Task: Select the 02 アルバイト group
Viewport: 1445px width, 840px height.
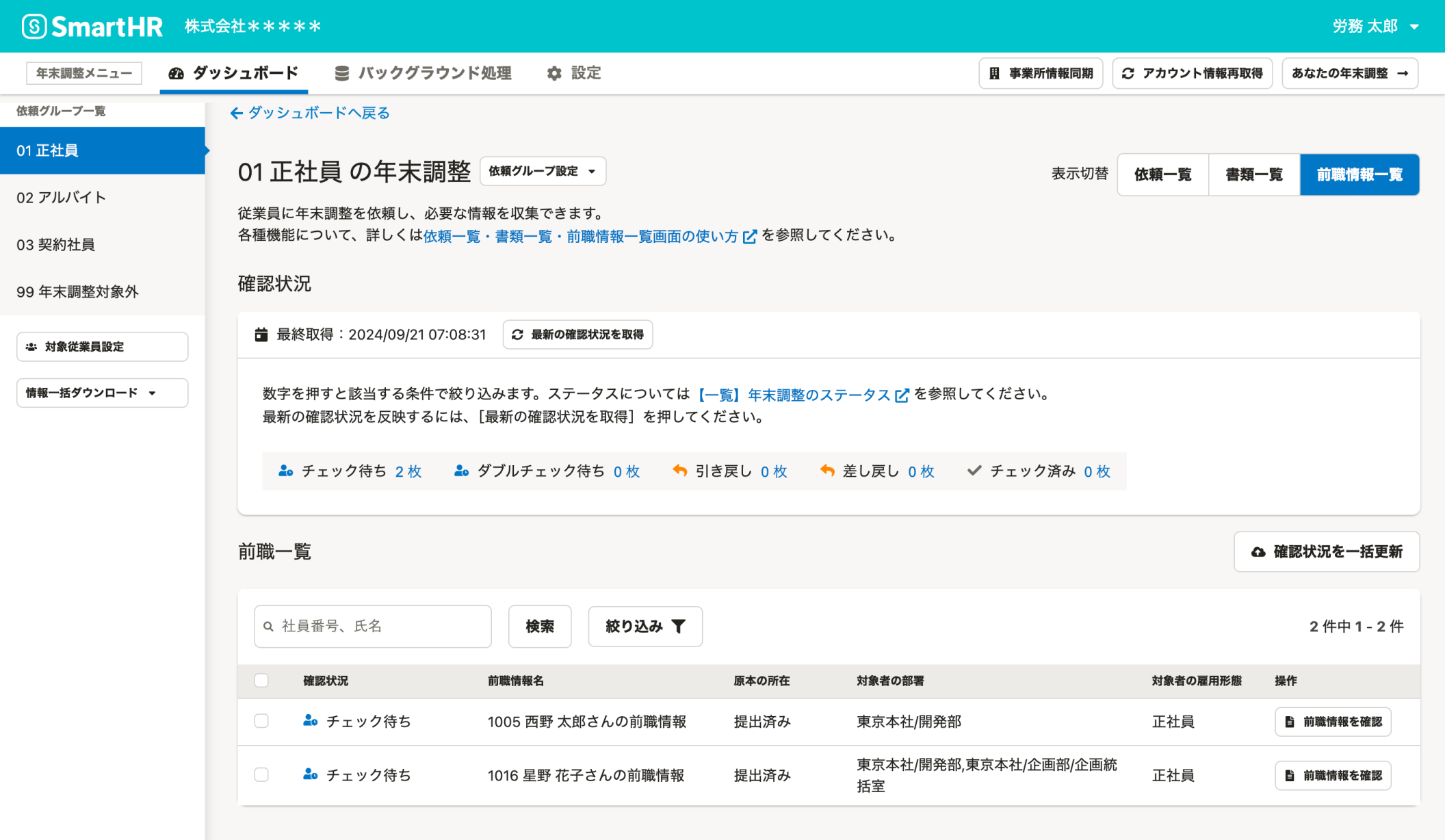Action: 103,198
